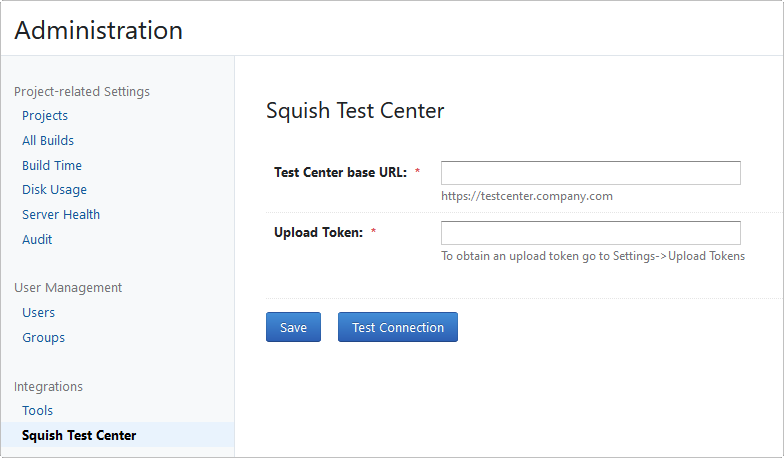Click the User Management section header
The width and height of the screenshot is (784, 458).
click(68, 288)
